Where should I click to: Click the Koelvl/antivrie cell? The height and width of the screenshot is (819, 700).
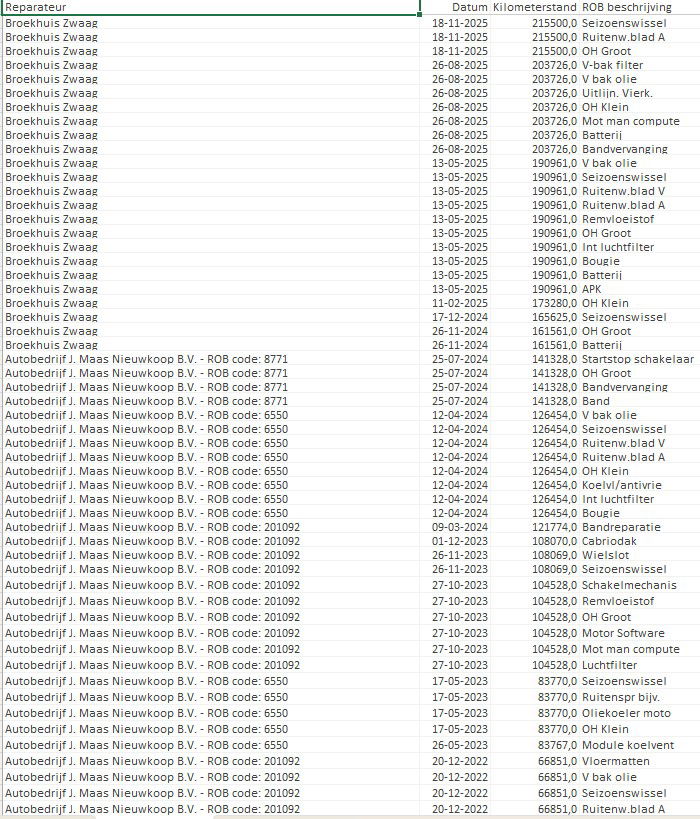(x=639, y=485)
